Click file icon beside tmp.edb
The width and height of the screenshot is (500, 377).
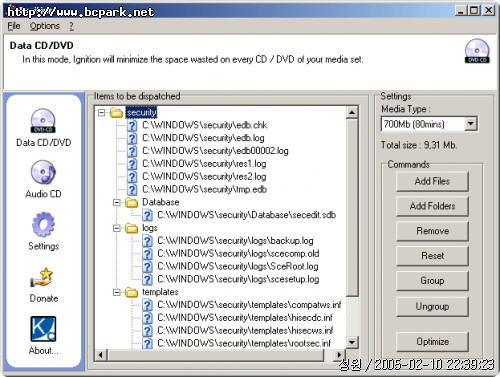pyautogui.click(x=132, y=189)
